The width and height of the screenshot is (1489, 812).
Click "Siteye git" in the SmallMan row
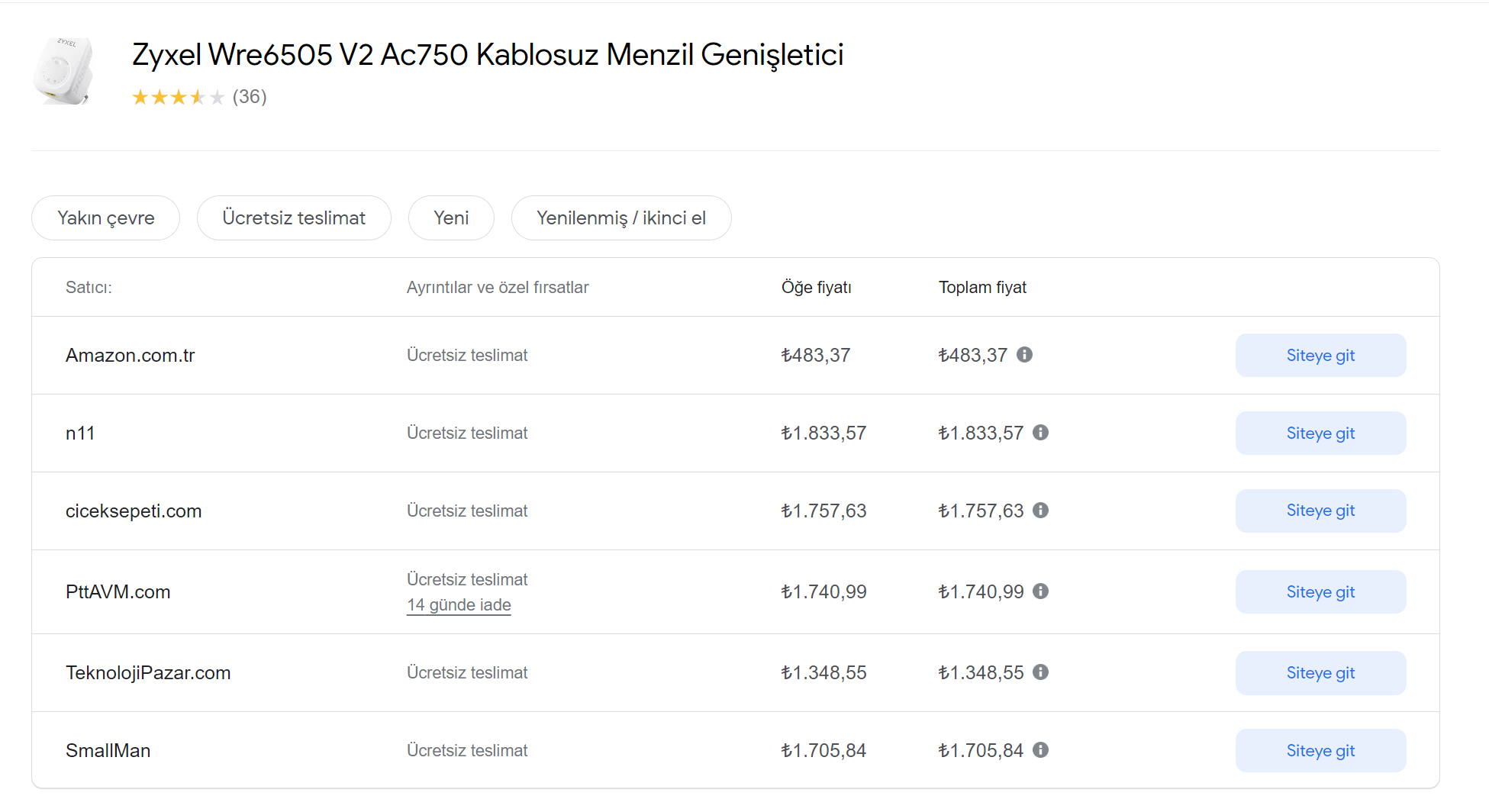pos(1320,751)
